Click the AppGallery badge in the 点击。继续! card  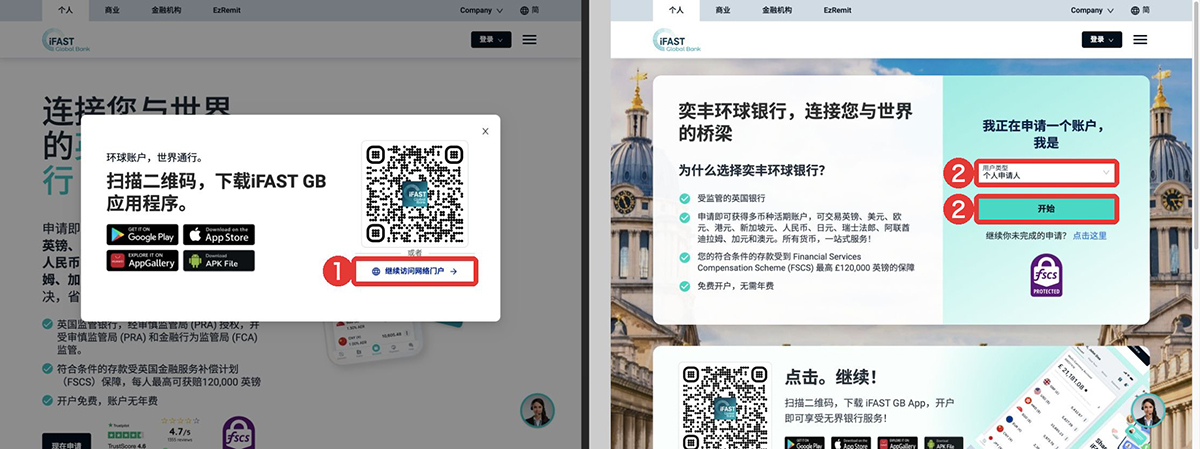pos(896,443)
